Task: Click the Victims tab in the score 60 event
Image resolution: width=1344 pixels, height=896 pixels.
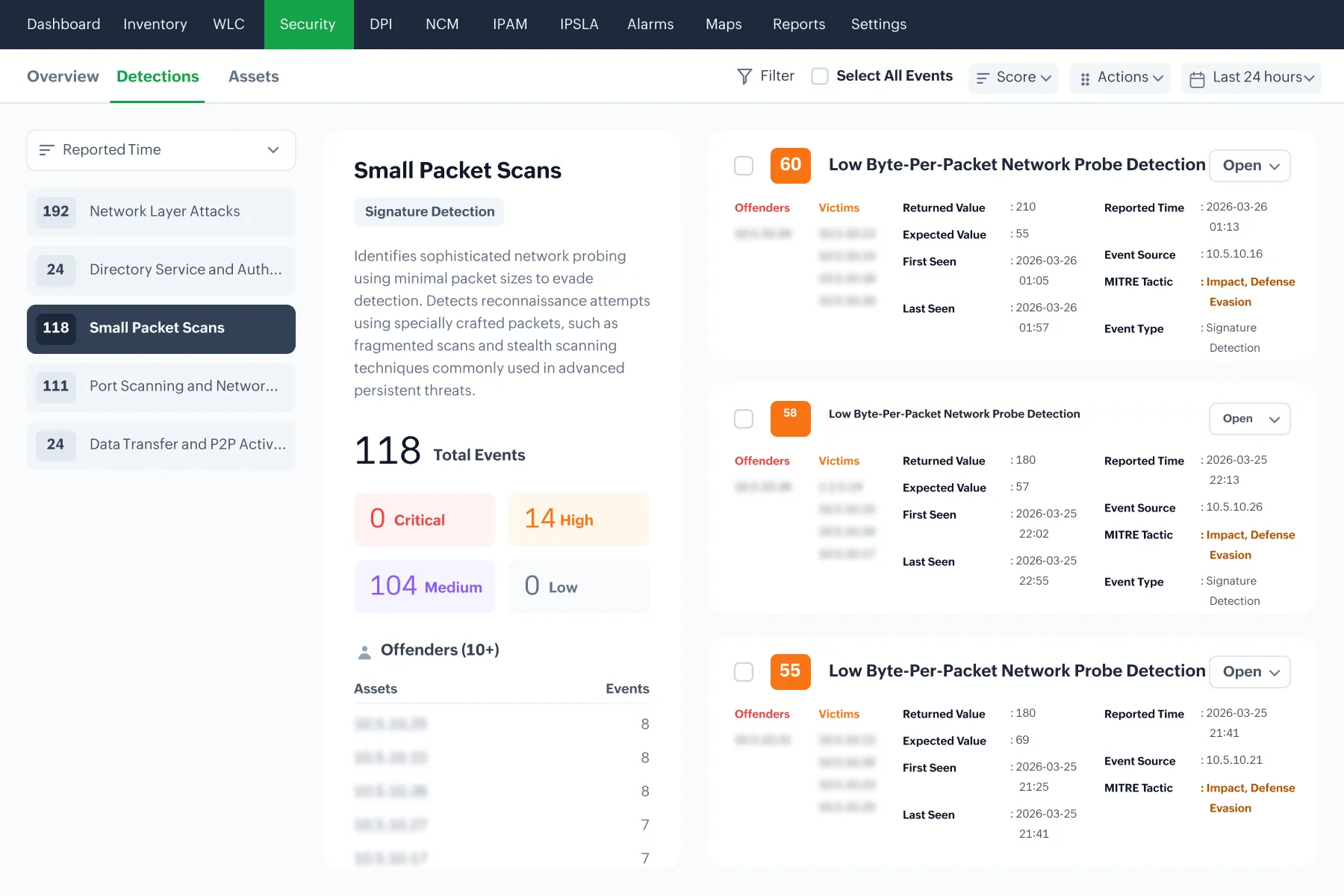Action: click(839, 208)
